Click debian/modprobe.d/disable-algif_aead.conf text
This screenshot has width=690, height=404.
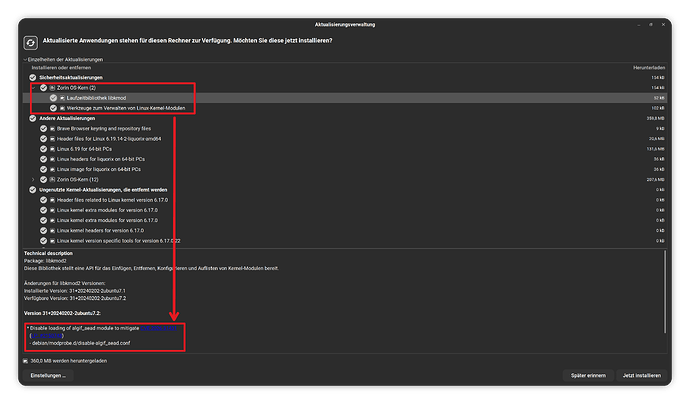(81, 343)
